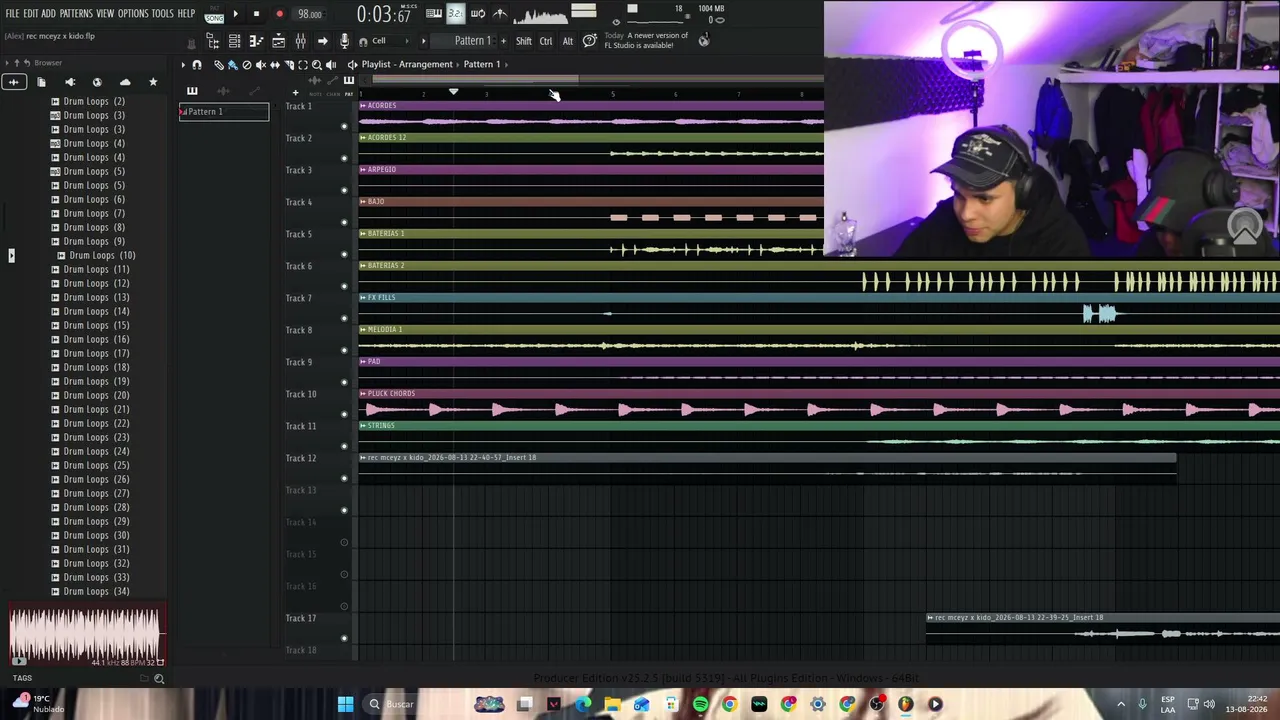Viewport: 1280px width, 720px height.
Task: Open the Playlist options menu arrow
Action: (183, 65)
